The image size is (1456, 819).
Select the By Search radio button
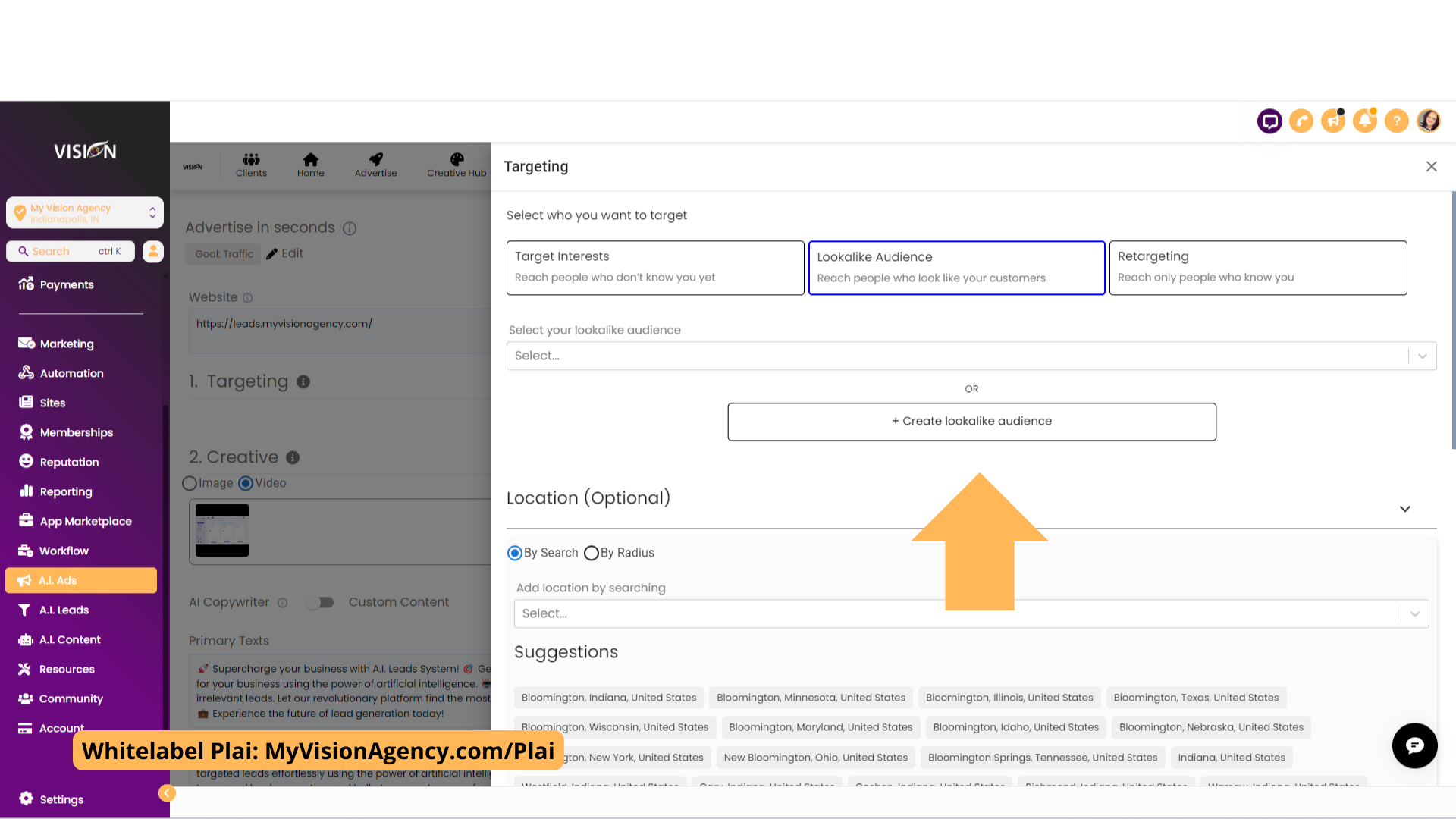514,553
